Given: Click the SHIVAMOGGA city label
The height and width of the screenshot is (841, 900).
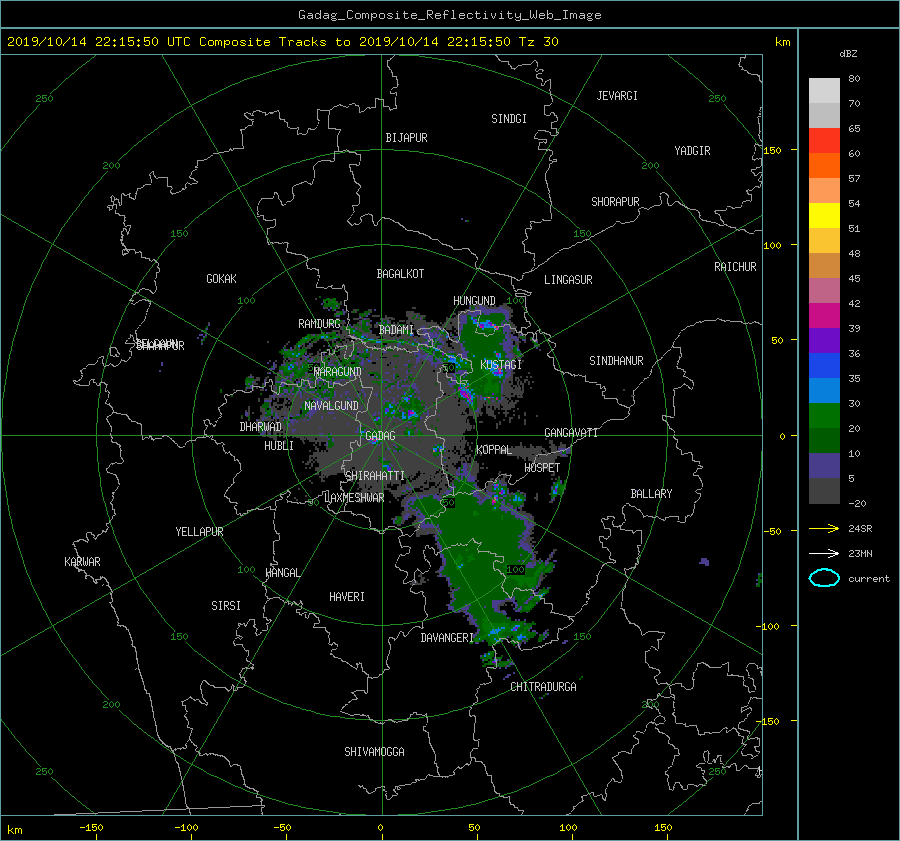Looking at the screenshot, I should coord(374,752).
